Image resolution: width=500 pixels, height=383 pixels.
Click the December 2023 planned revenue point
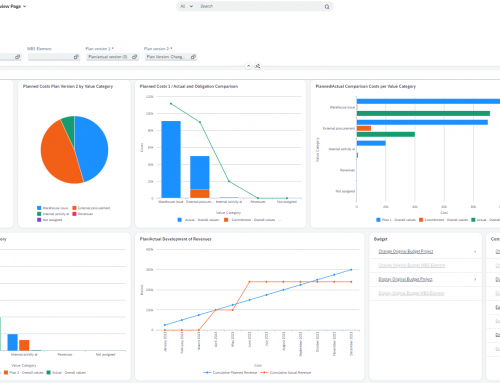351,270
